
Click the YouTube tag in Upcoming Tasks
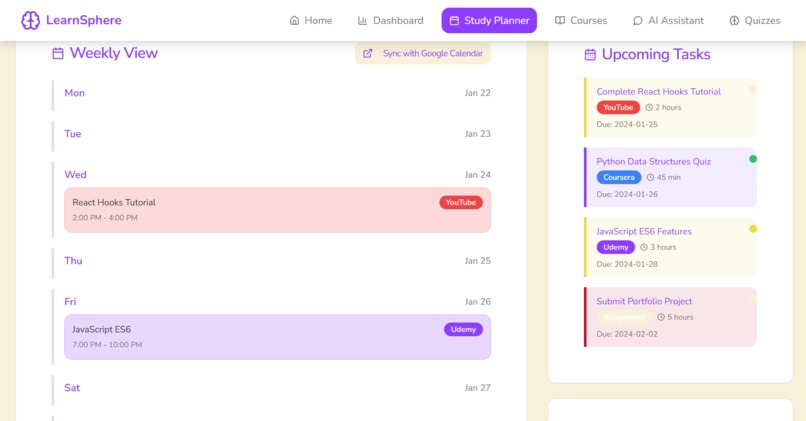[618, 107]
